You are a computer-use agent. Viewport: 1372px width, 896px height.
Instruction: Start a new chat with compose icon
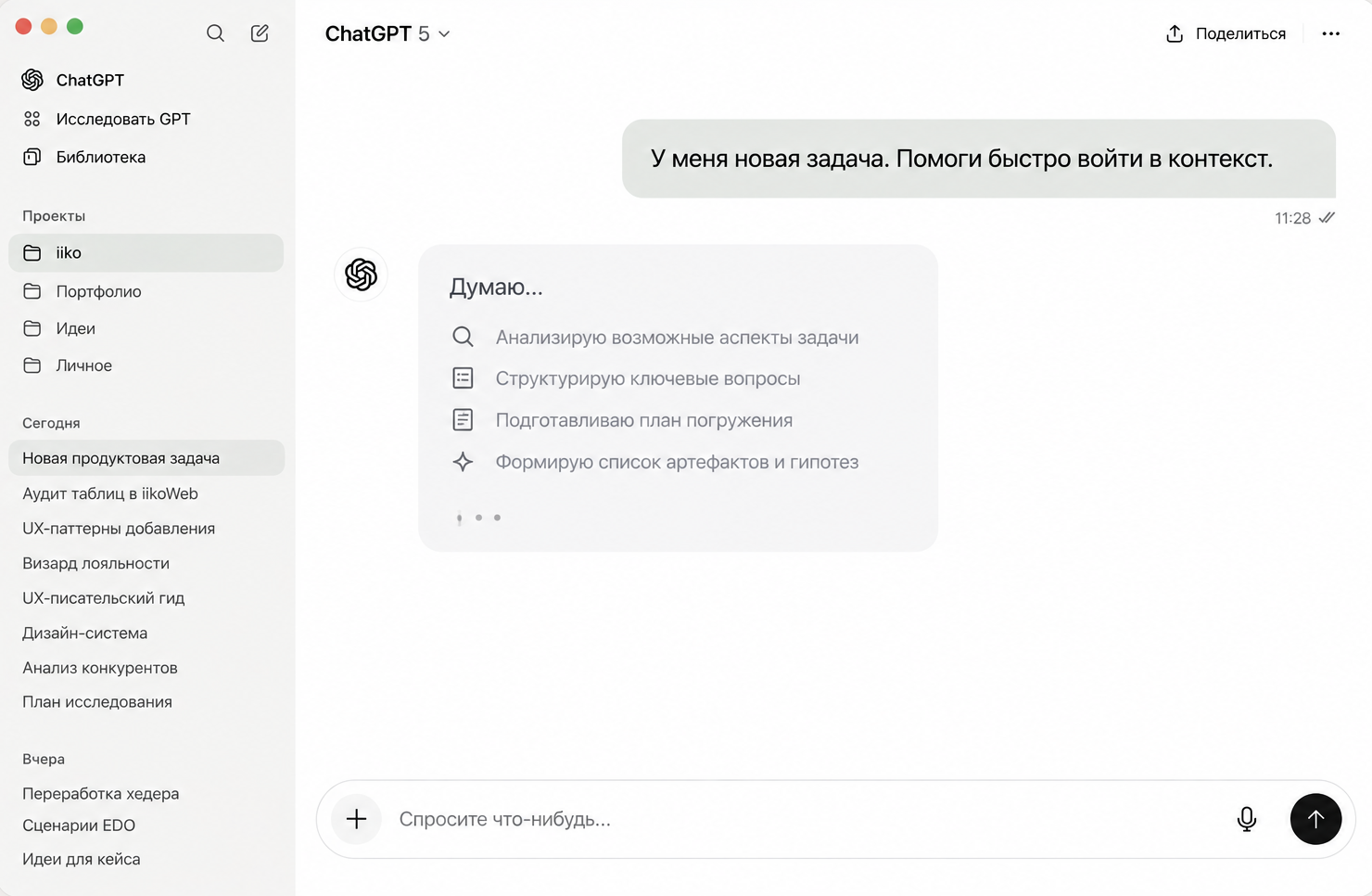260,33
